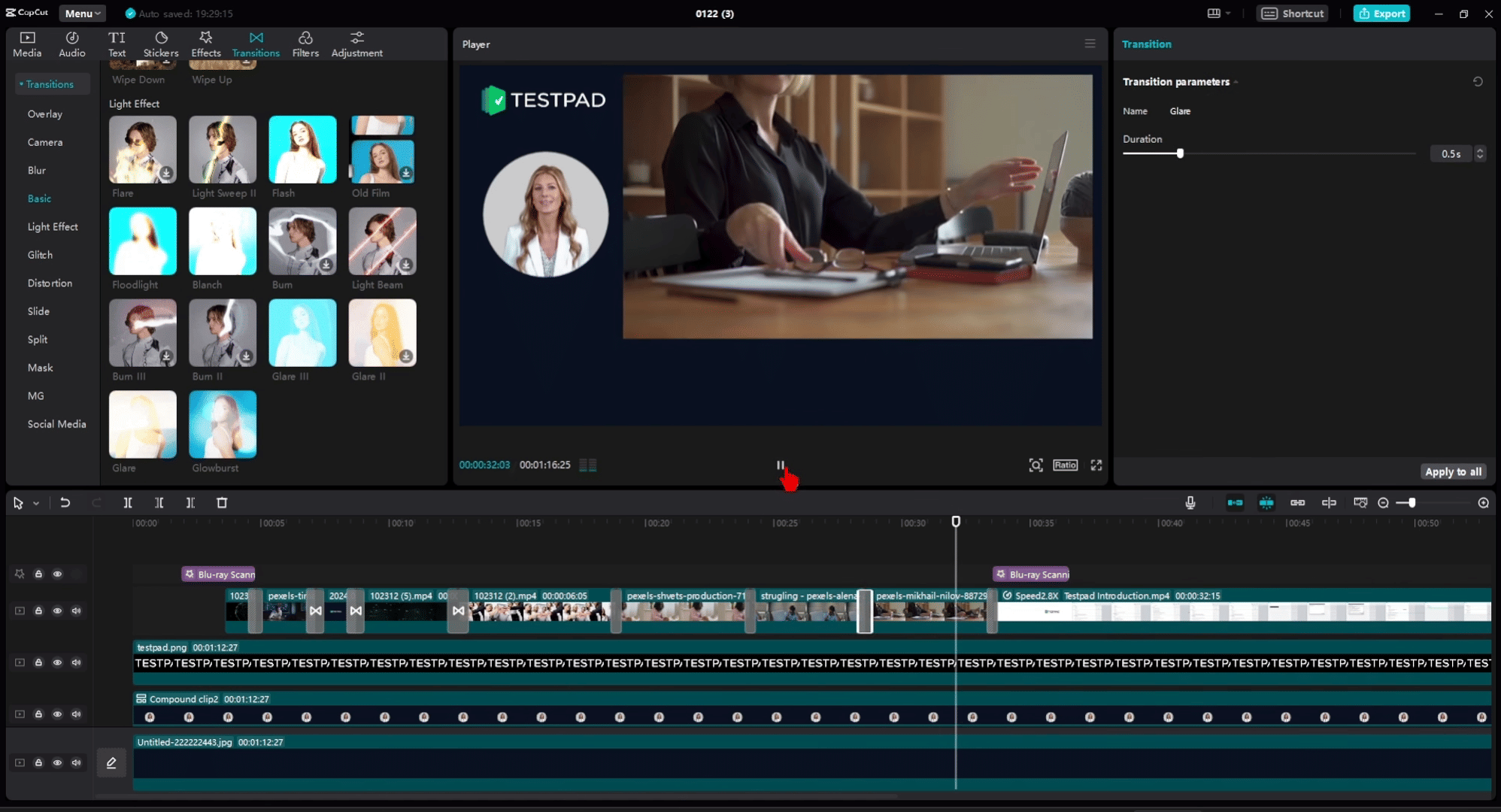Lock the Compound clip2 track
The width and height of the screenshot is (1501, 812).
pyautogui.click(x=38, y=714)
